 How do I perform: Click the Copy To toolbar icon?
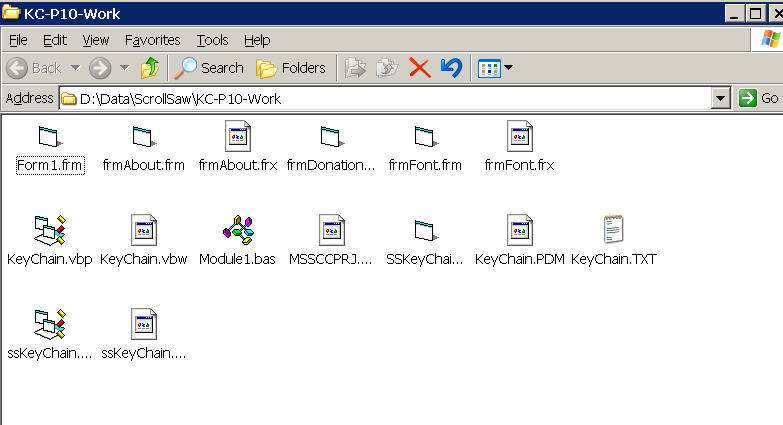[387, 68]
